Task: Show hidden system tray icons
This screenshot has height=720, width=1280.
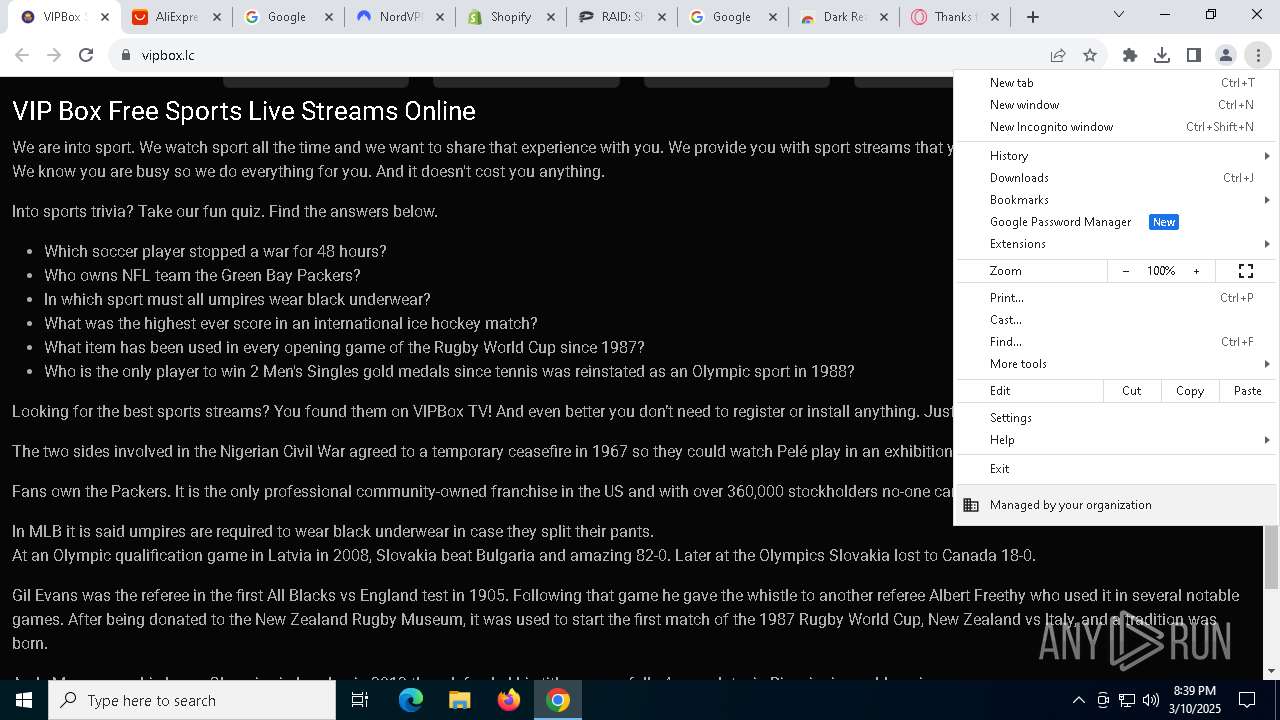Action: point(1078,700)
